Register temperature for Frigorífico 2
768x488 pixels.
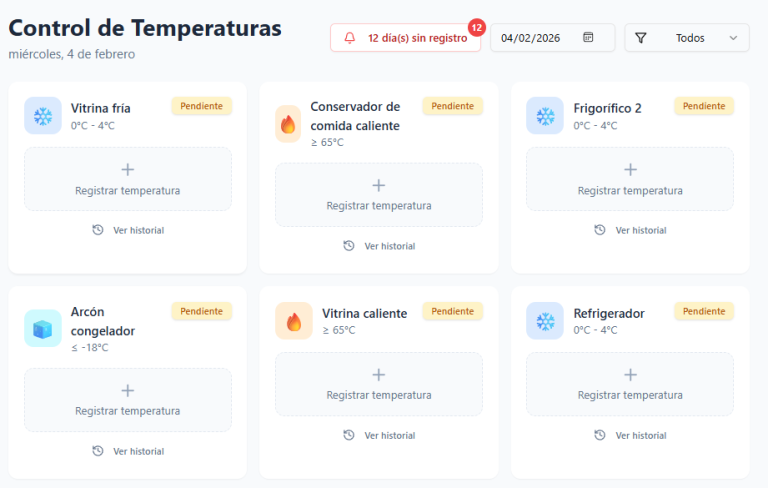(630, 179)
